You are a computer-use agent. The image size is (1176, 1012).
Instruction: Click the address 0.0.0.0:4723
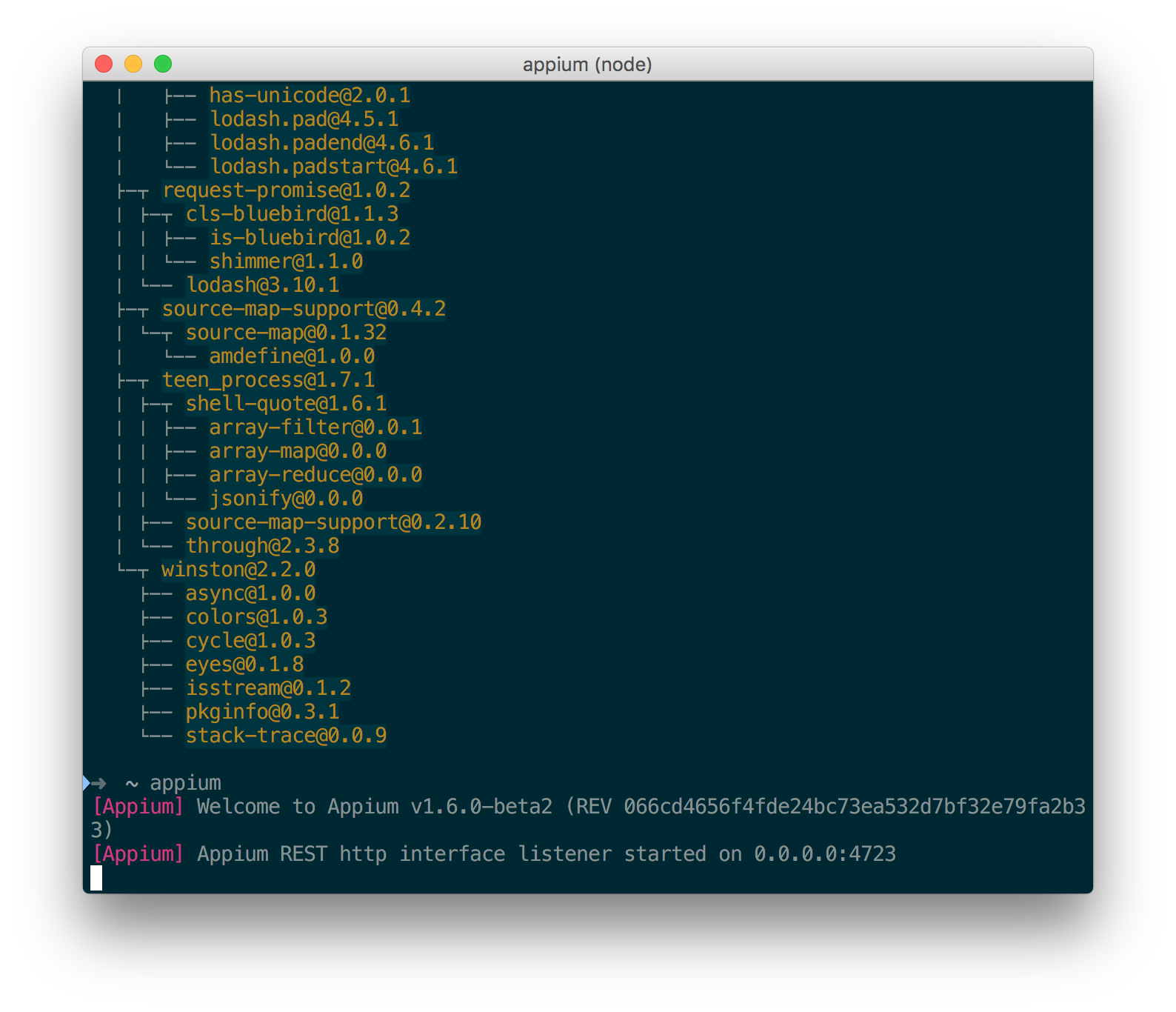click(825, 854)
